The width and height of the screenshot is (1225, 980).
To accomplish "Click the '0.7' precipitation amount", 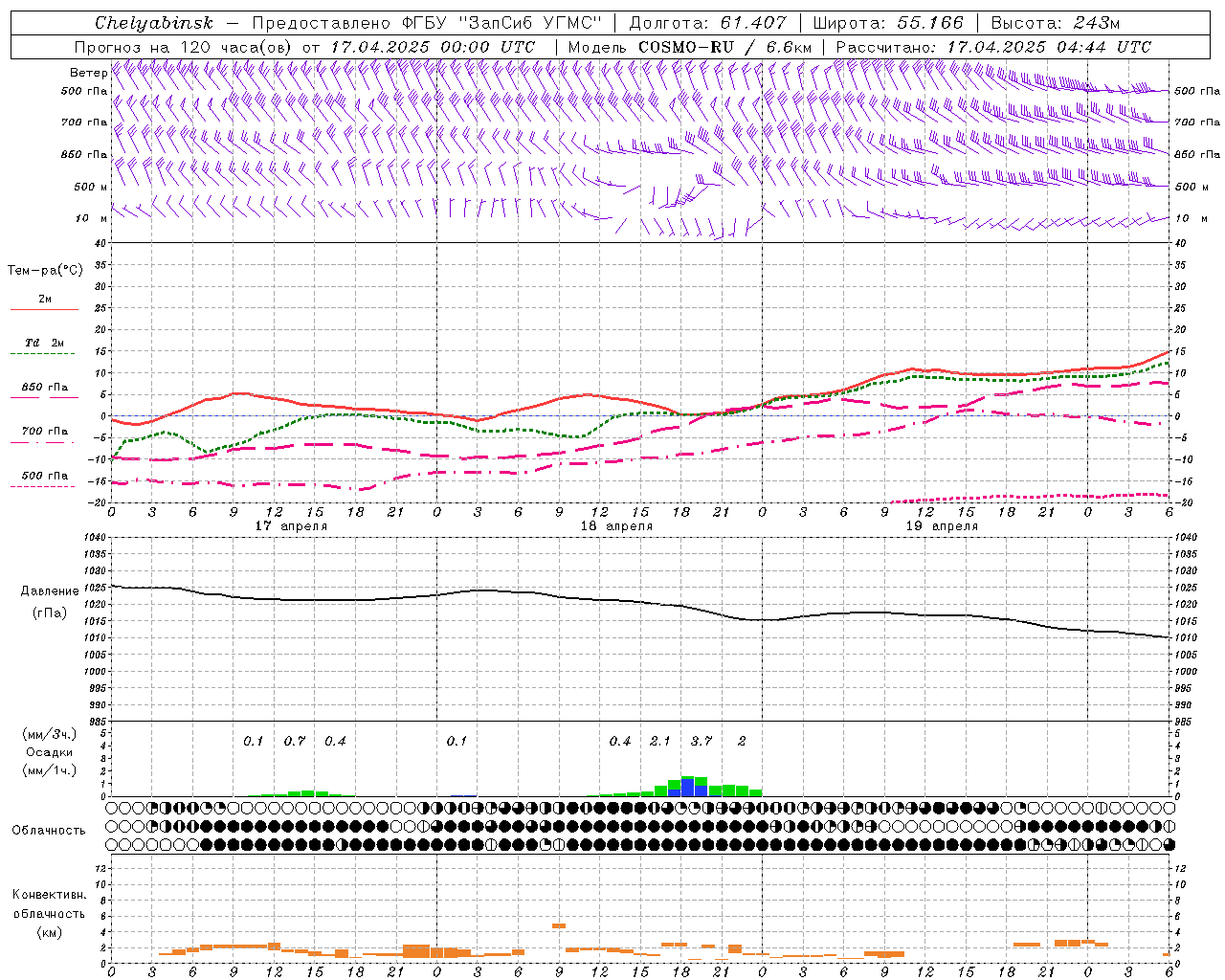I will click(x=294, y=741).
